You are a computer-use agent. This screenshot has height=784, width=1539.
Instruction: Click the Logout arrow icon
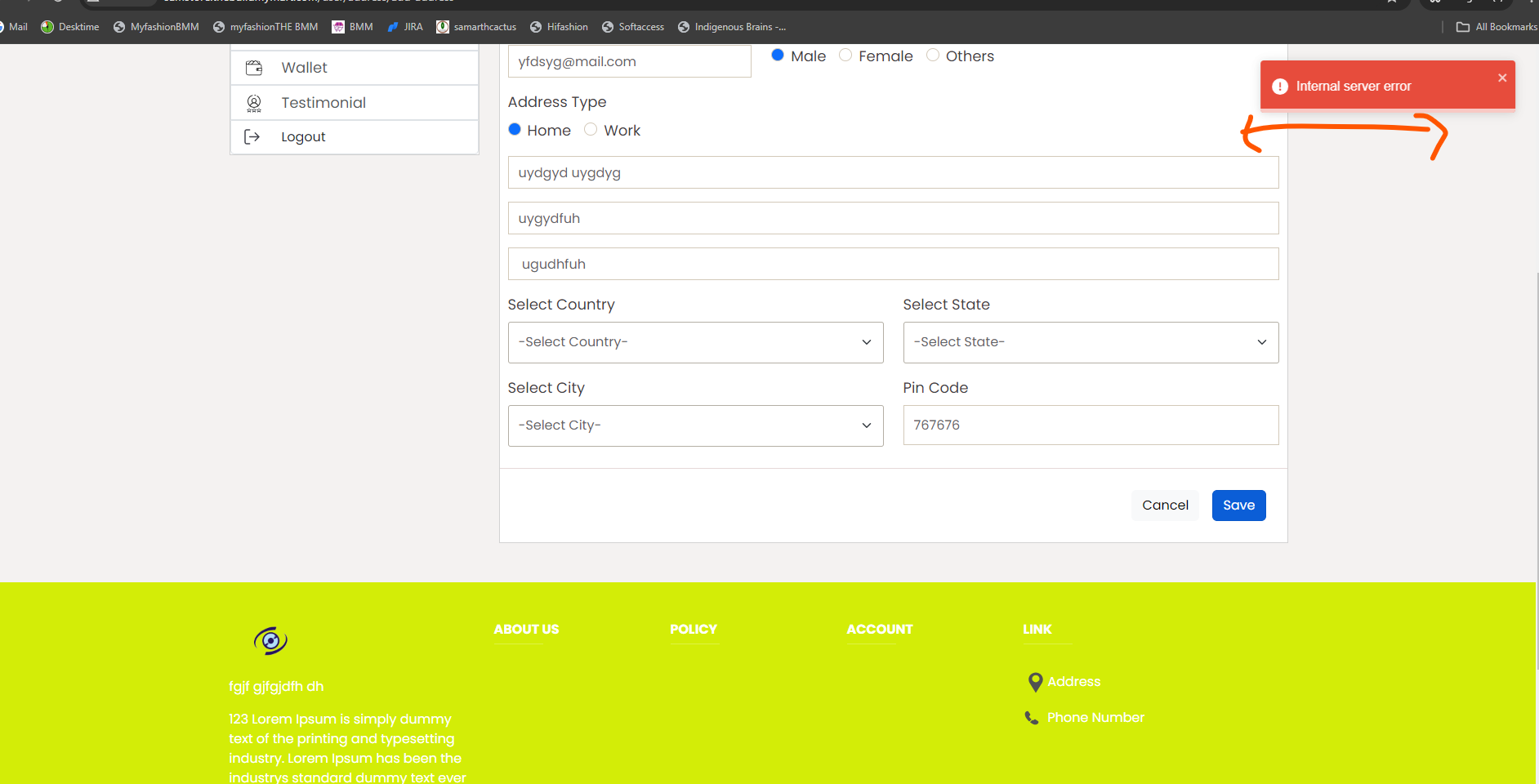click(x=252, y=137)
